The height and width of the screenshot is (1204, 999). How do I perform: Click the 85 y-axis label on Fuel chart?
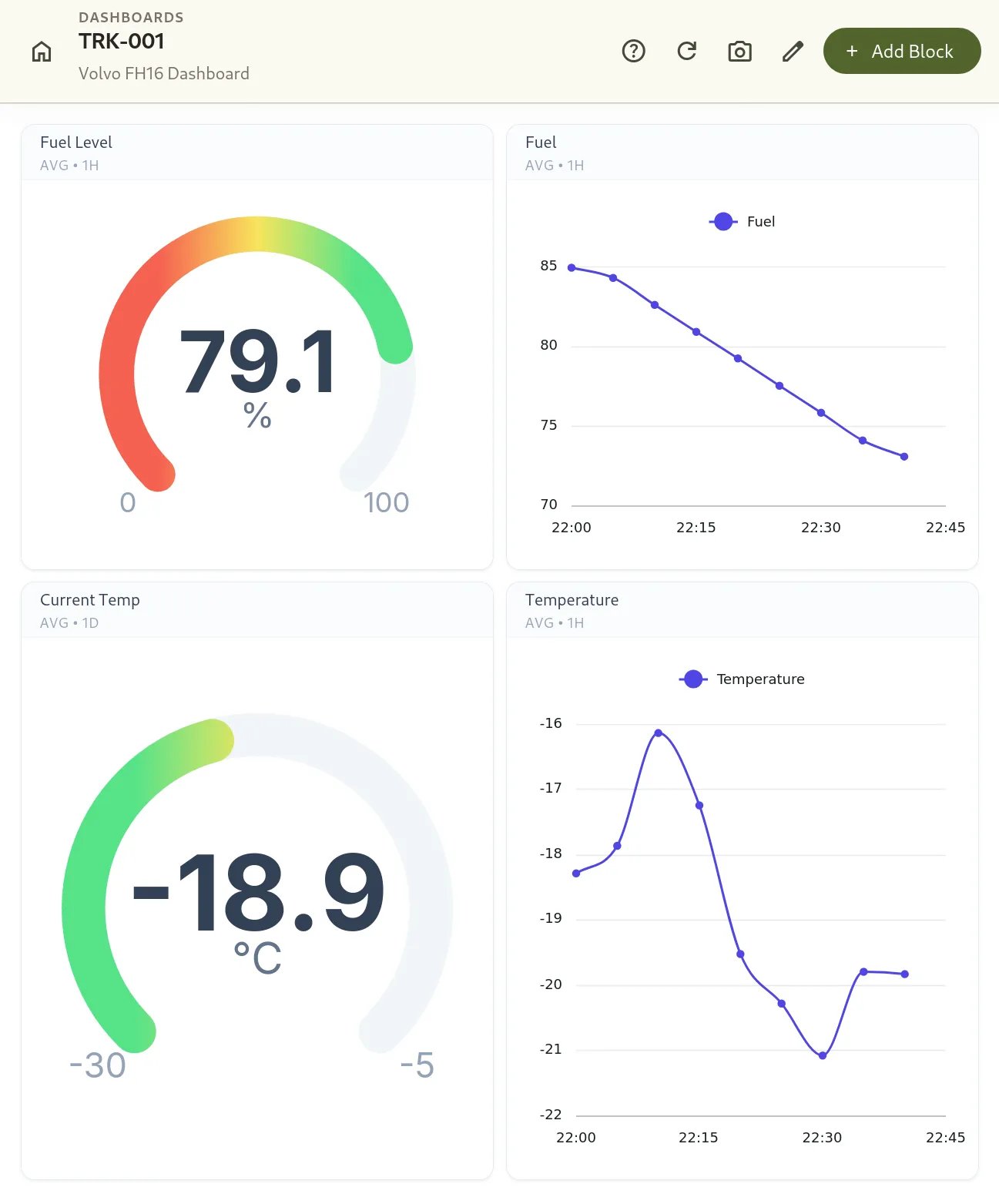coord(548,266)
